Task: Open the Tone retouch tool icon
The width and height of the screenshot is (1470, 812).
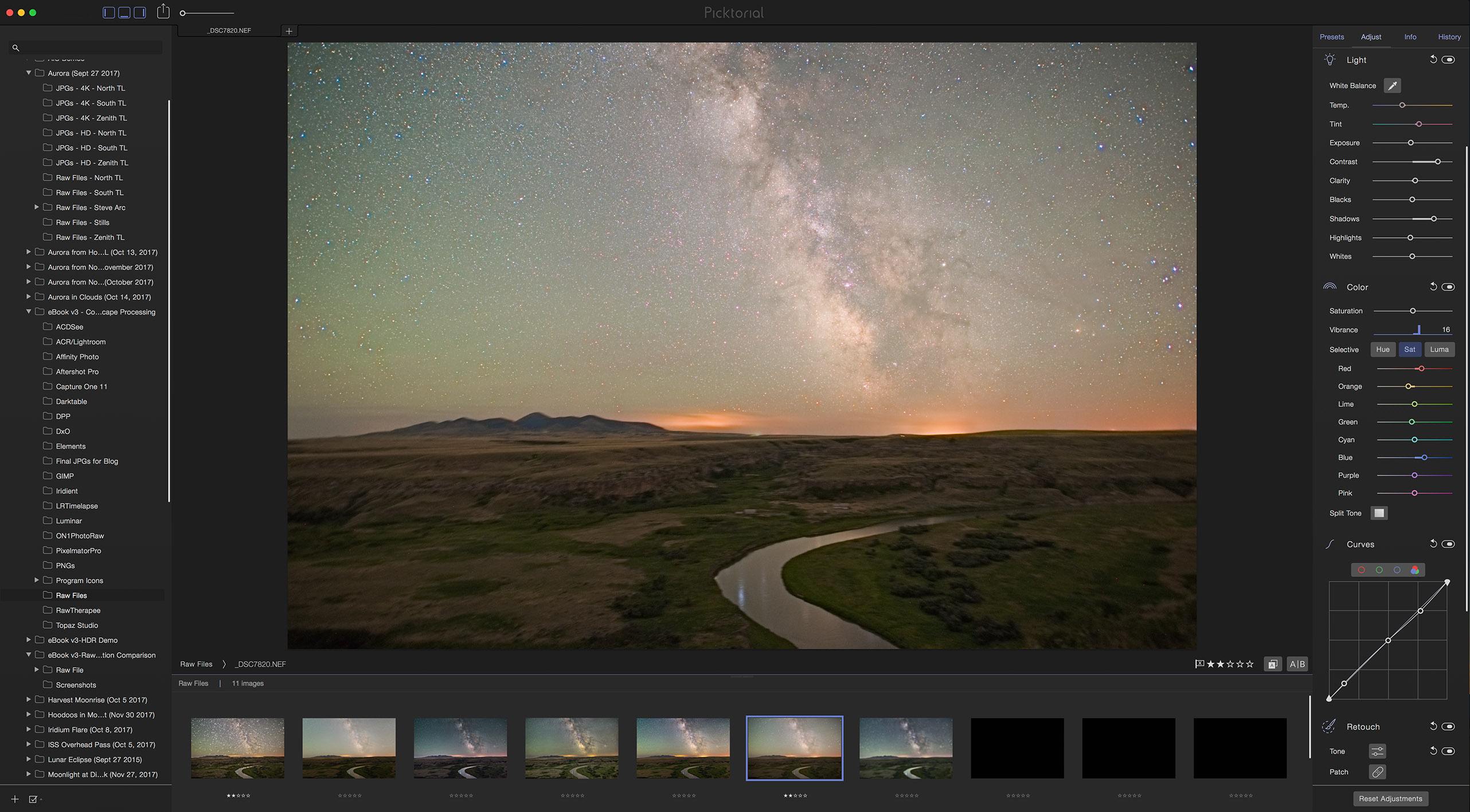Action: tap(1377, 751)
